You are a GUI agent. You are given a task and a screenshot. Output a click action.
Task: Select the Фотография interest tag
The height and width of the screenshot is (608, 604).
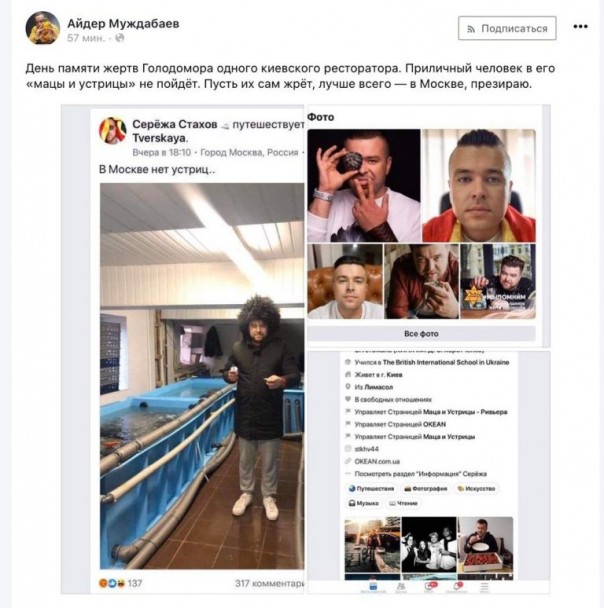click(x=426, y=489)
